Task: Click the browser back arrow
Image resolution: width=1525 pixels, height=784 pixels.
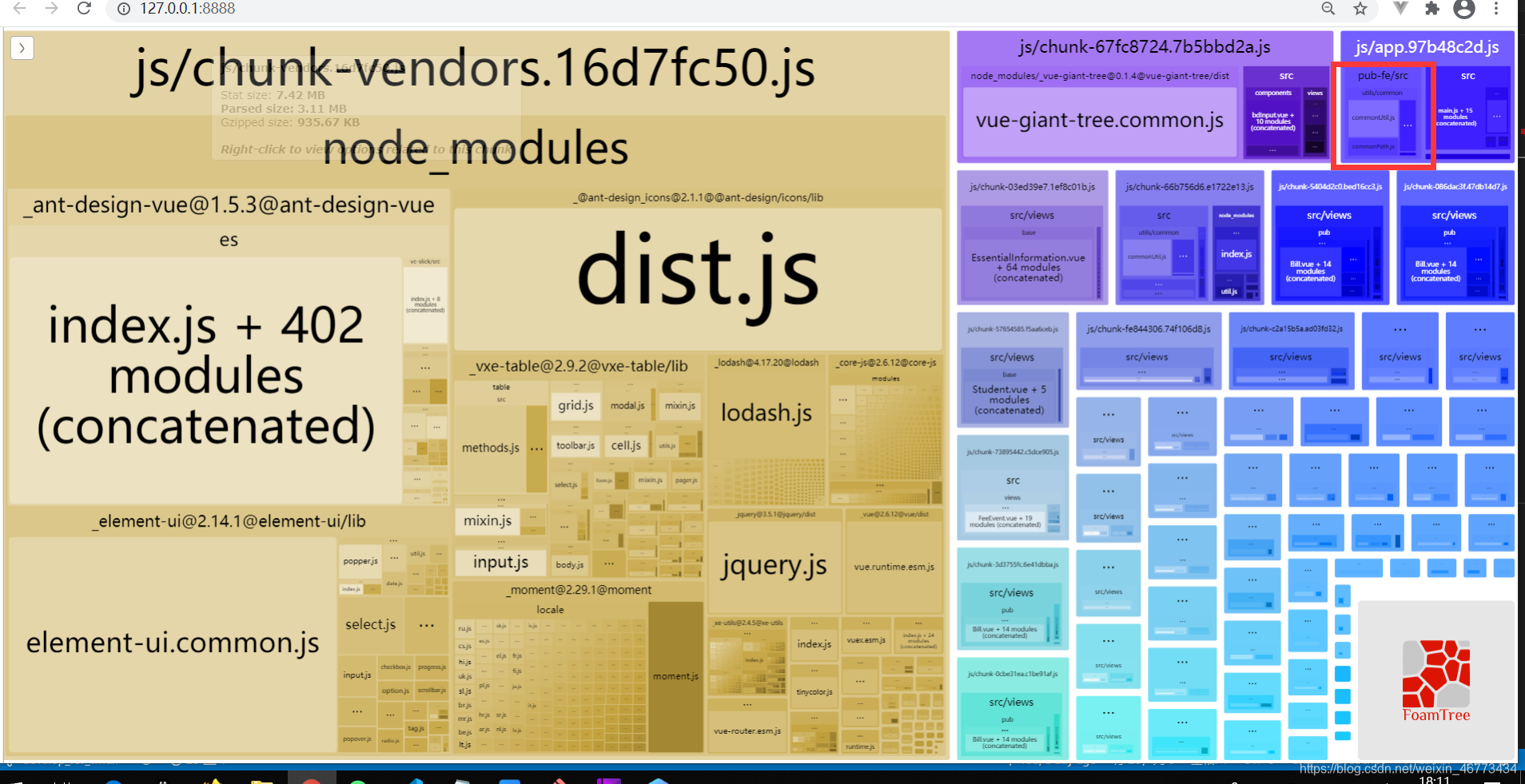Action: click(x=19, y=9)
